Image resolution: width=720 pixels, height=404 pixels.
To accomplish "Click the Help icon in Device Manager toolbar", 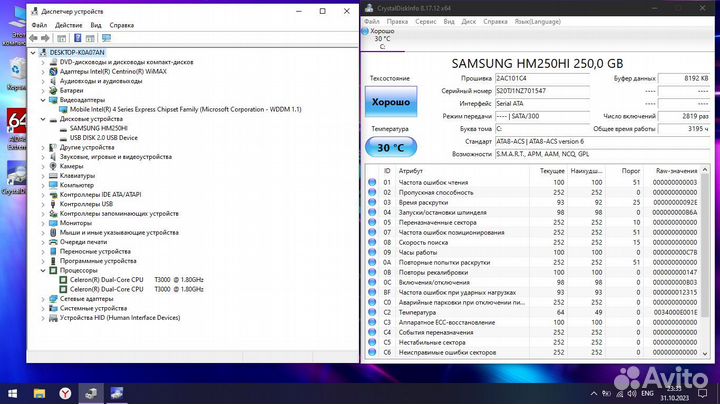I will (x=78, y=38).
